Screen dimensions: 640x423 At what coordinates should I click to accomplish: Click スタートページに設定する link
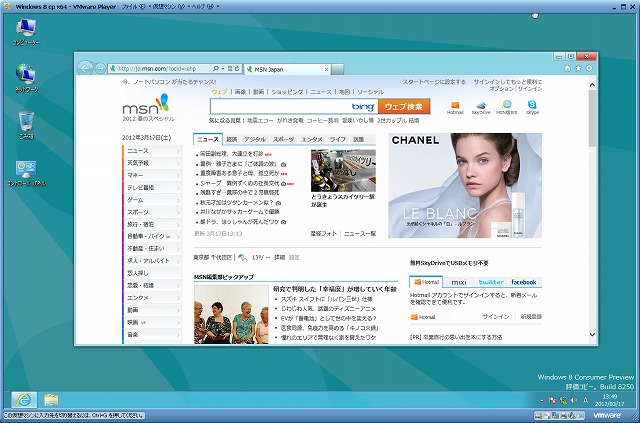(434, 82)
